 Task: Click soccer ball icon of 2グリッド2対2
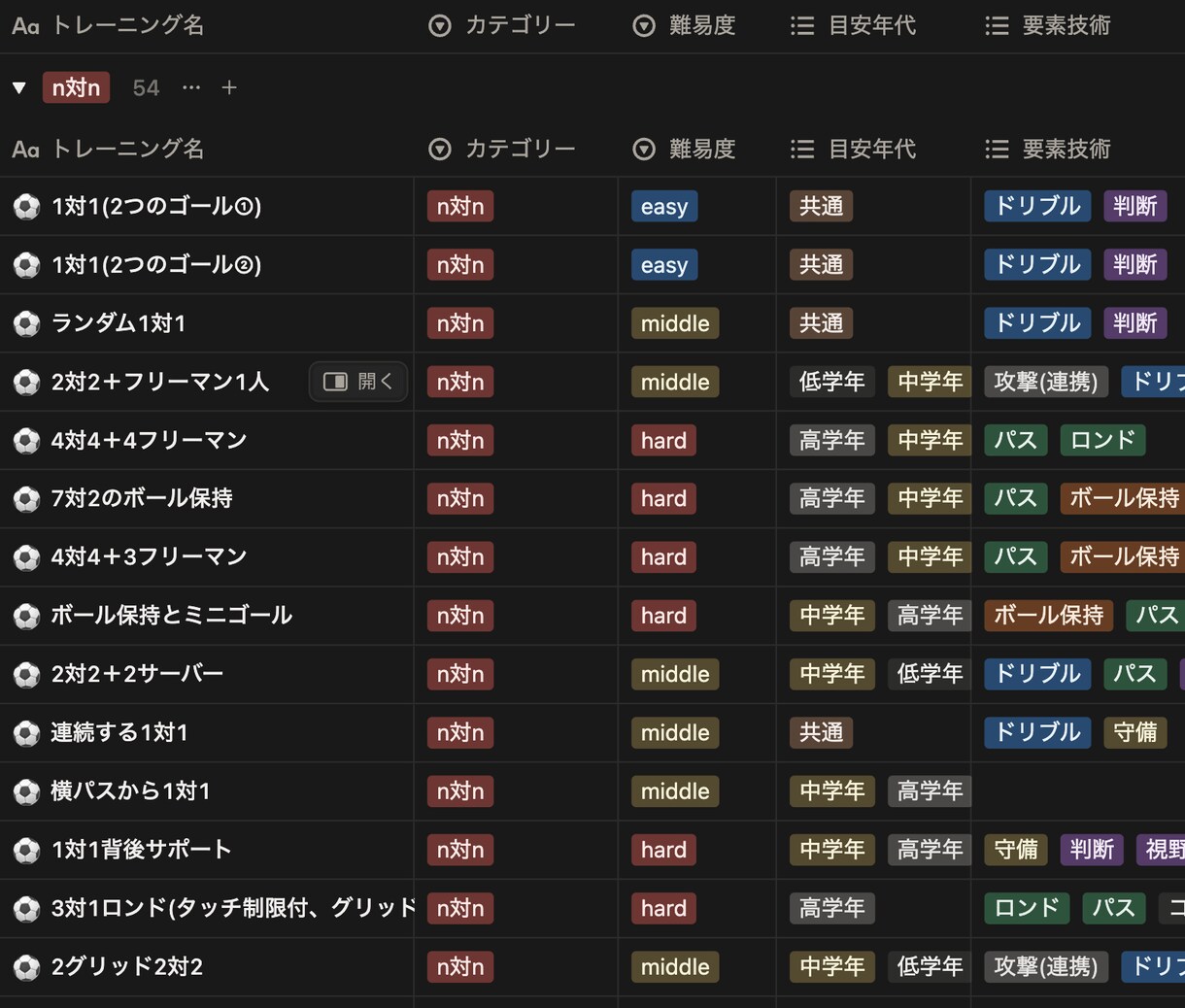coord(26,967)
